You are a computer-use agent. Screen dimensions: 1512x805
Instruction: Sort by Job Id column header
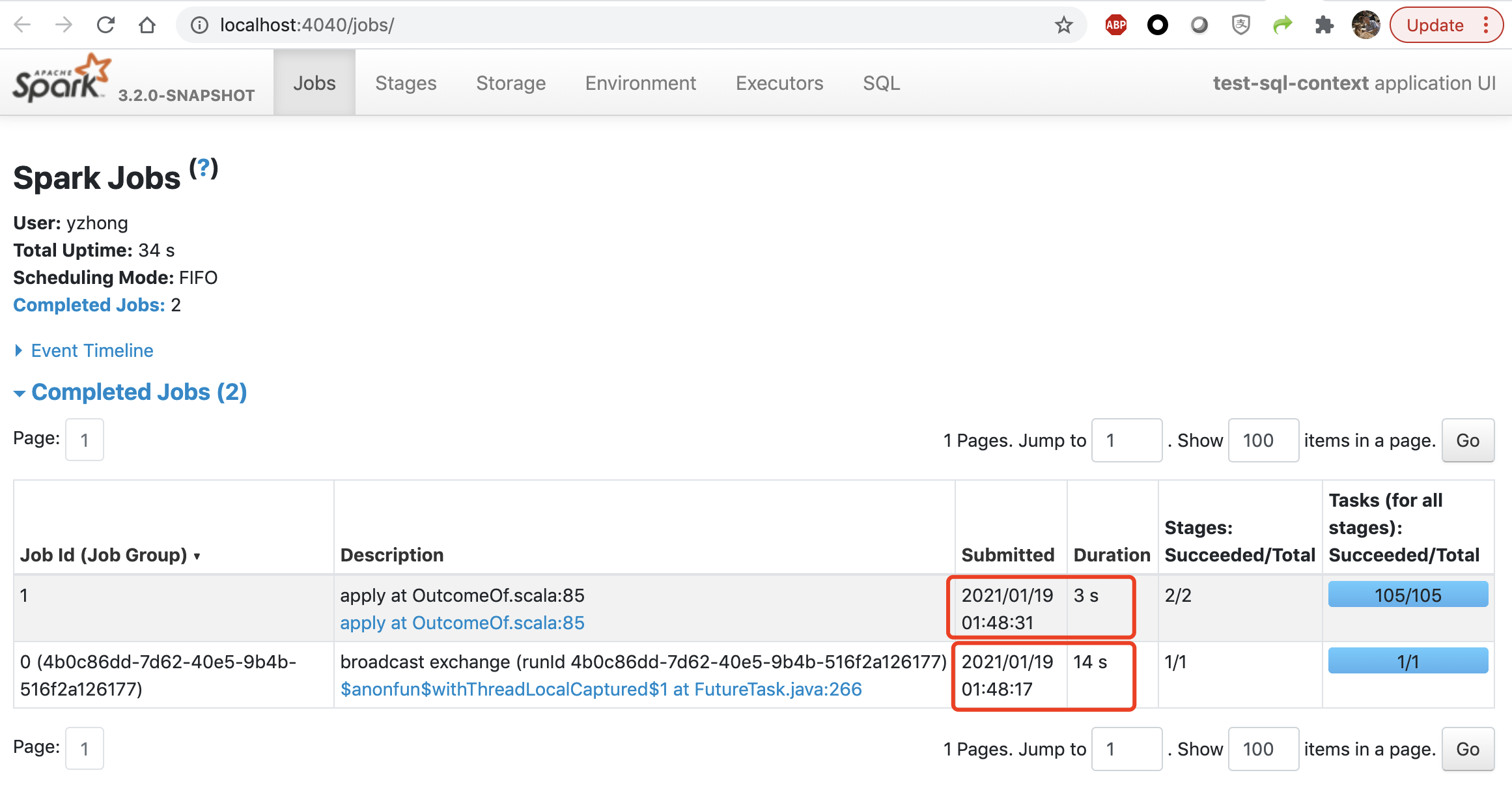[104, 555]
